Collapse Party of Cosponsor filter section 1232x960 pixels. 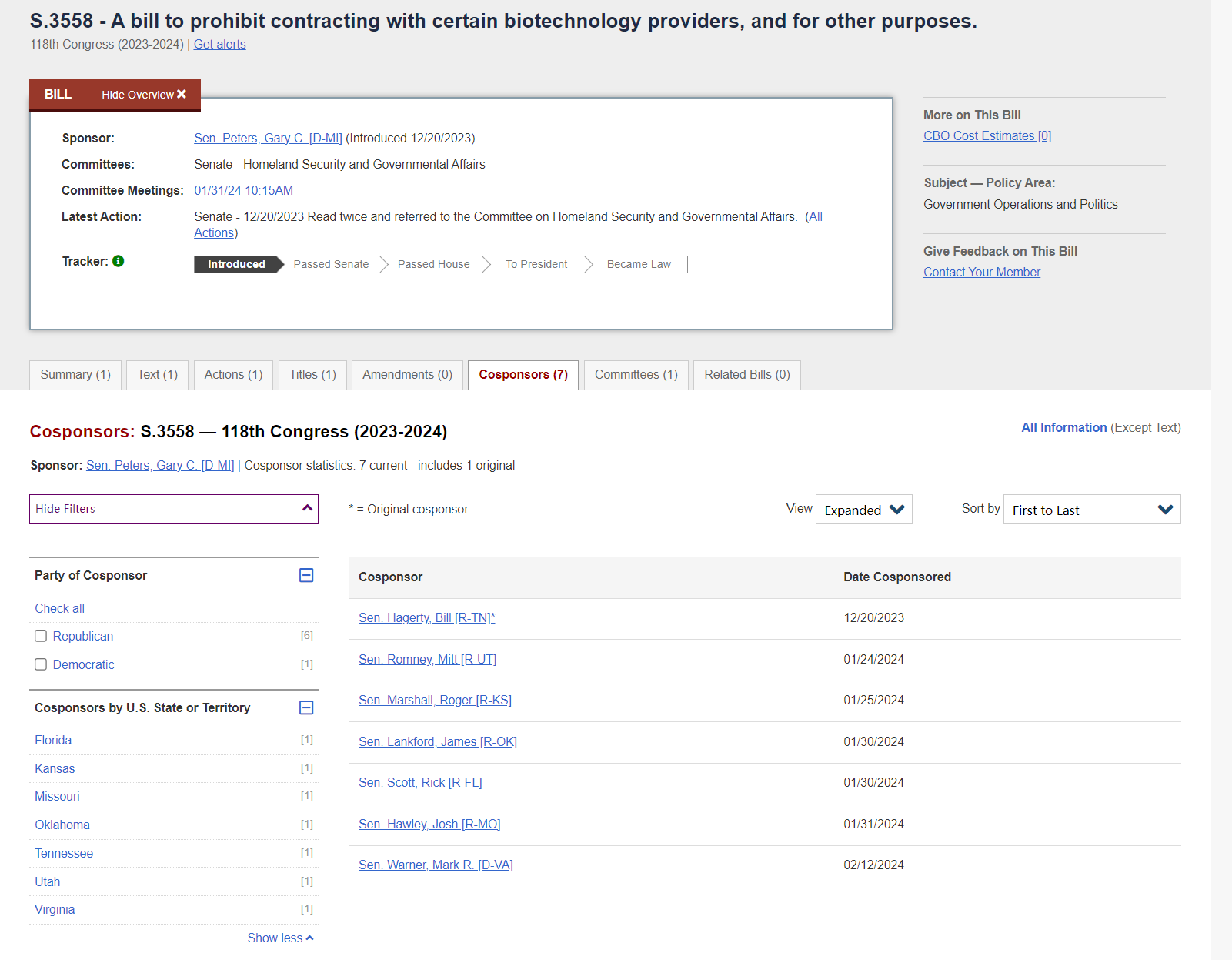click(x=306, y=576)
